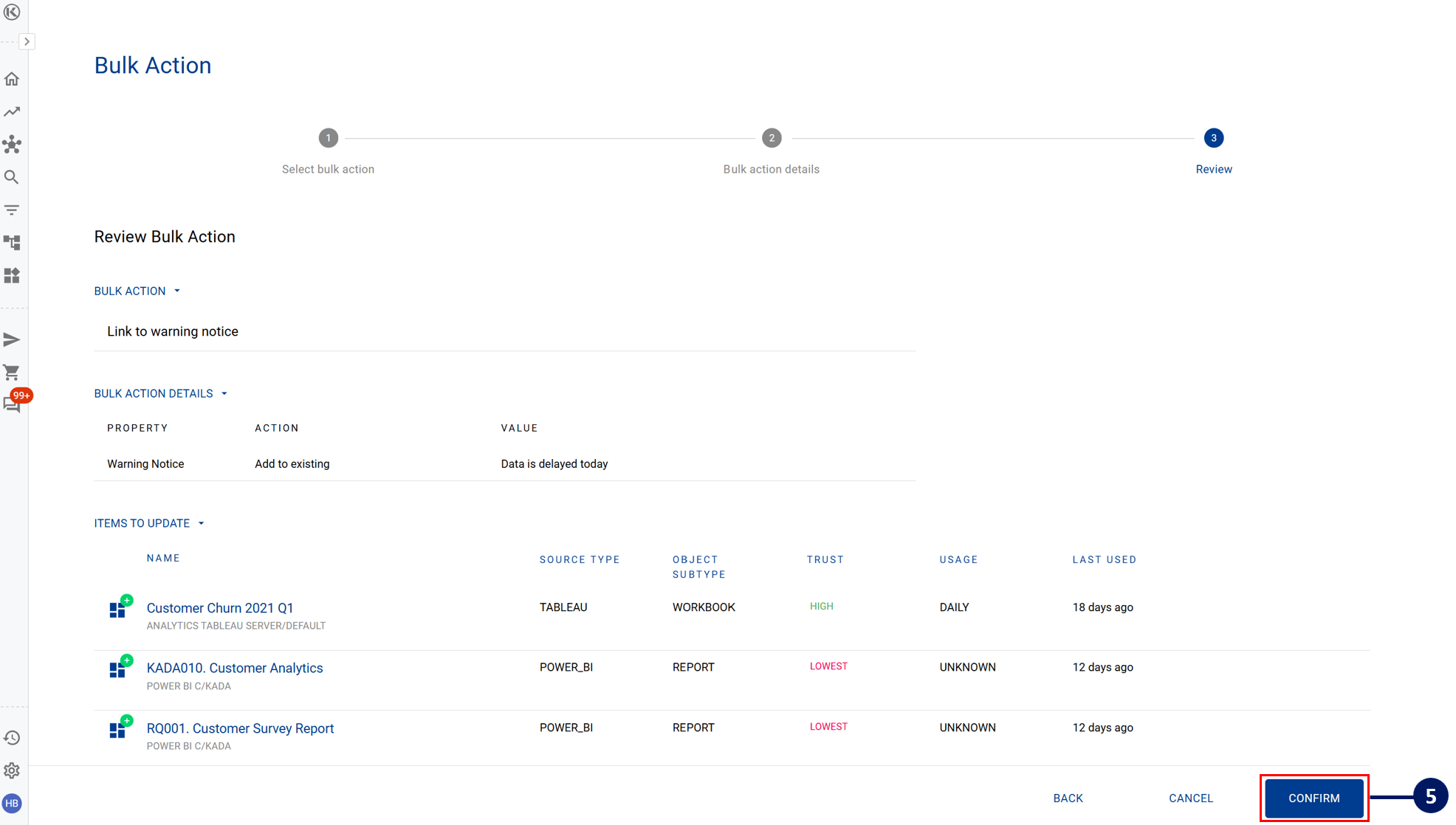This screenshot has width=1456, height=825.
Task: Click the TRUST column header
Action: tap(825, 560)
